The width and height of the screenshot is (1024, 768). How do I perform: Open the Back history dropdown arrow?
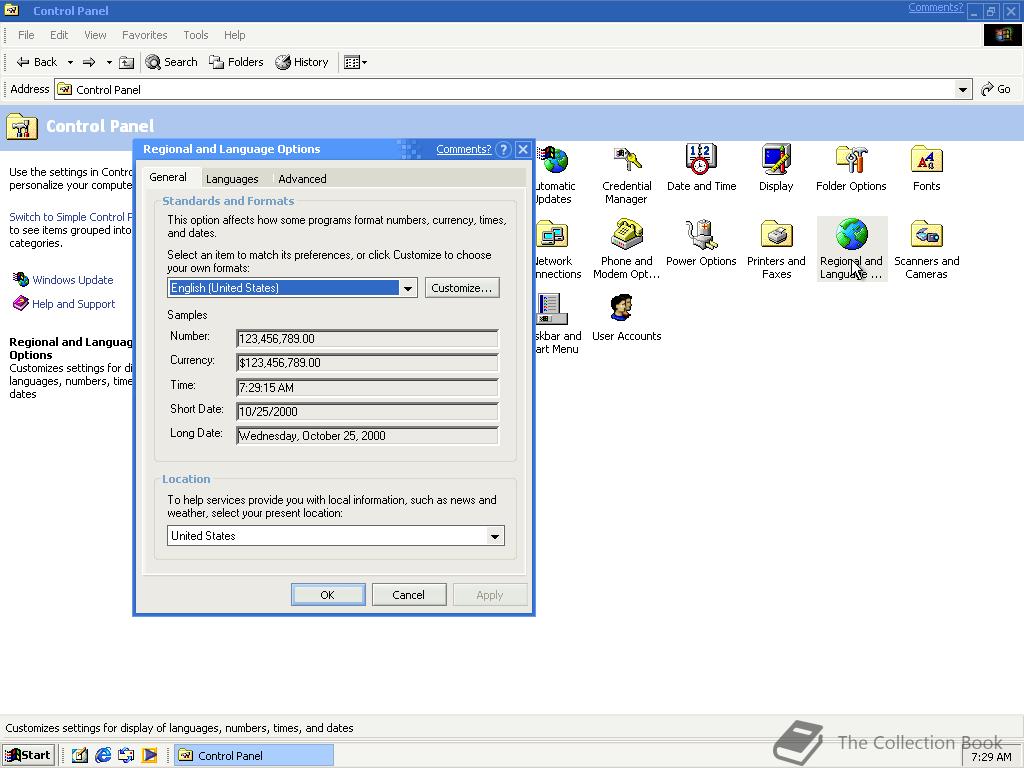tap(70, 62)
